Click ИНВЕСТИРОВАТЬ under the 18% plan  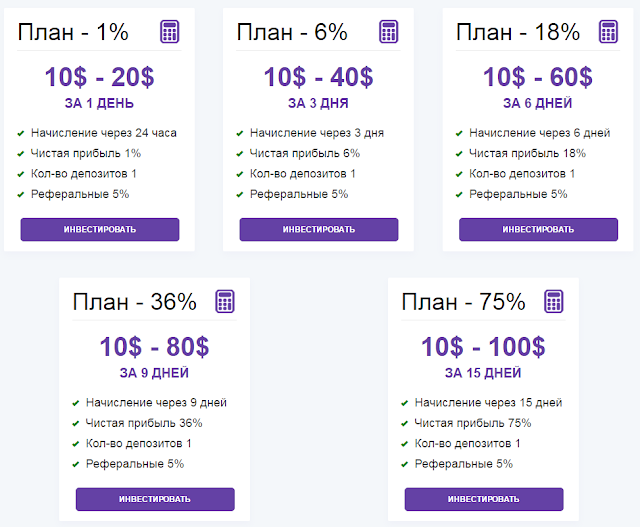[x=538, y=229]
